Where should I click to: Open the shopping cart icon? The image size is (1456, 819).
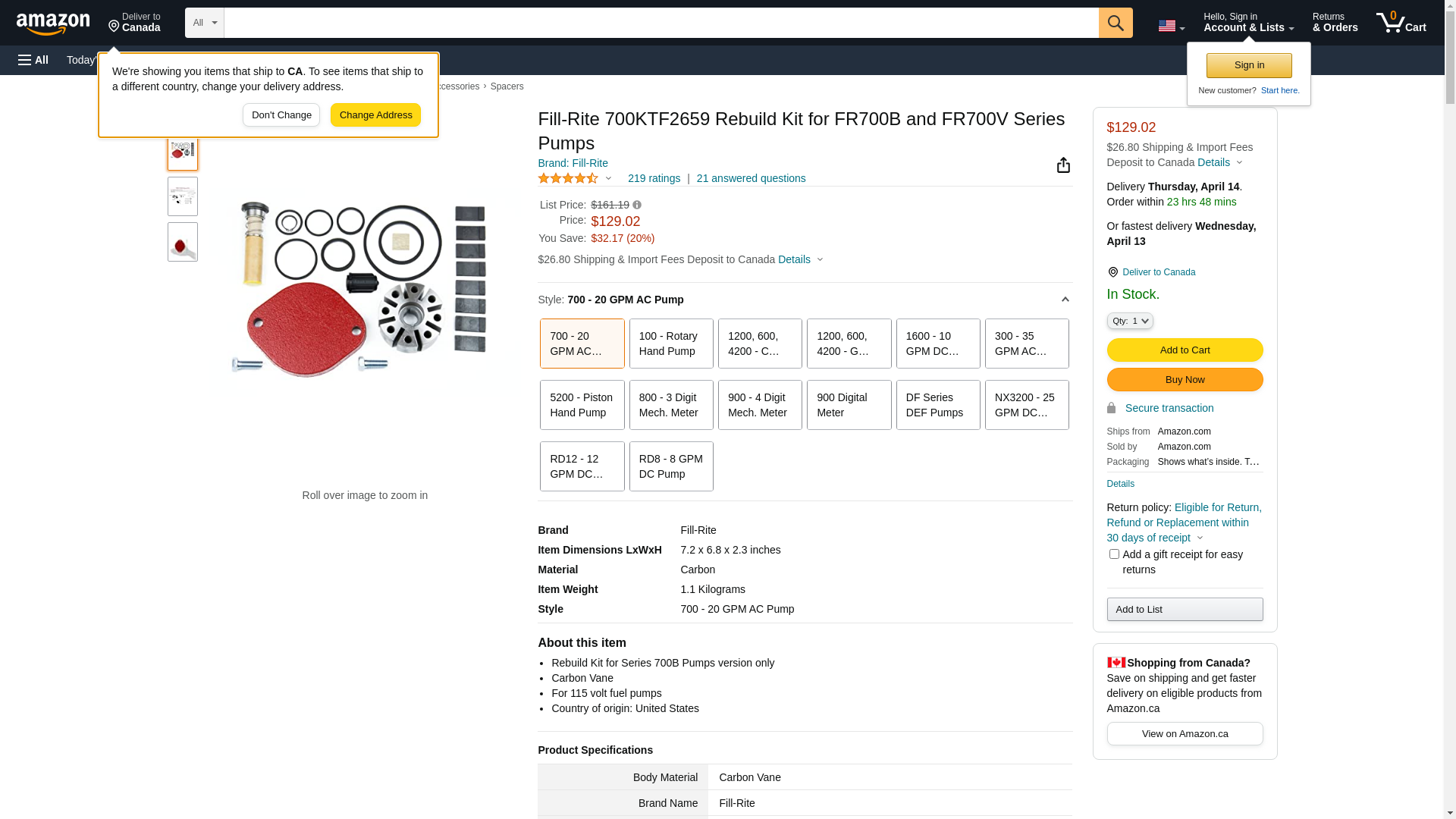[x=1400, y=23]
